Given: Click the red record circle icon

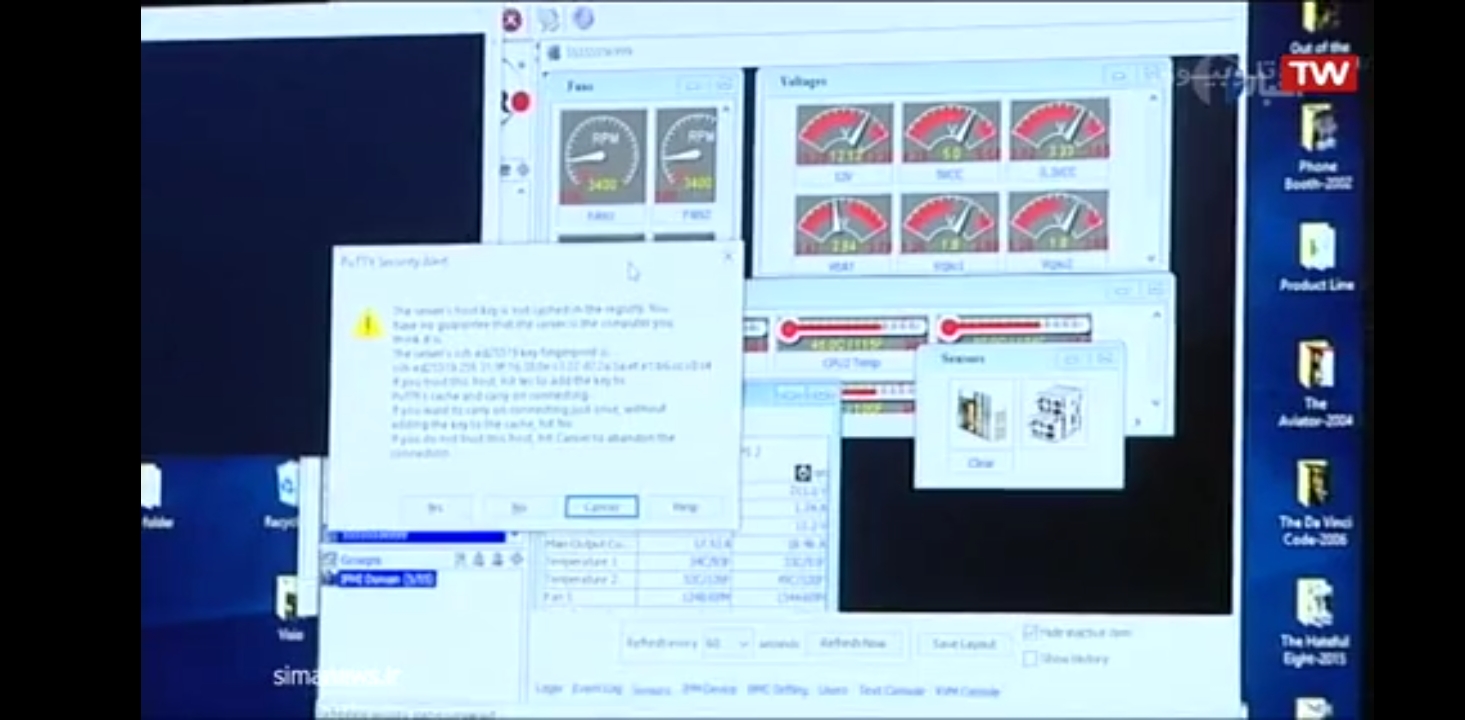Looking at the screenshot, I should [519, 102].
